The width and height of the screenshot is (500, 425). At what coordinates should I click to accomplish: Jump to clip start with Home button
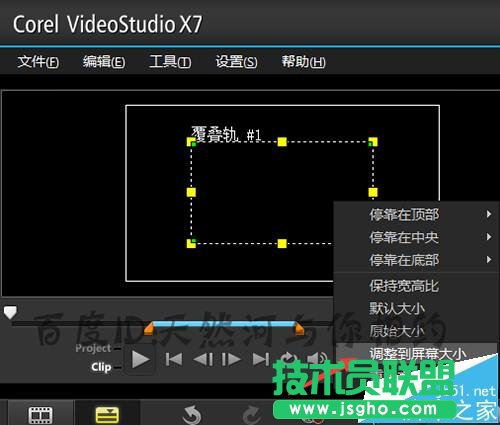[174, 360]
